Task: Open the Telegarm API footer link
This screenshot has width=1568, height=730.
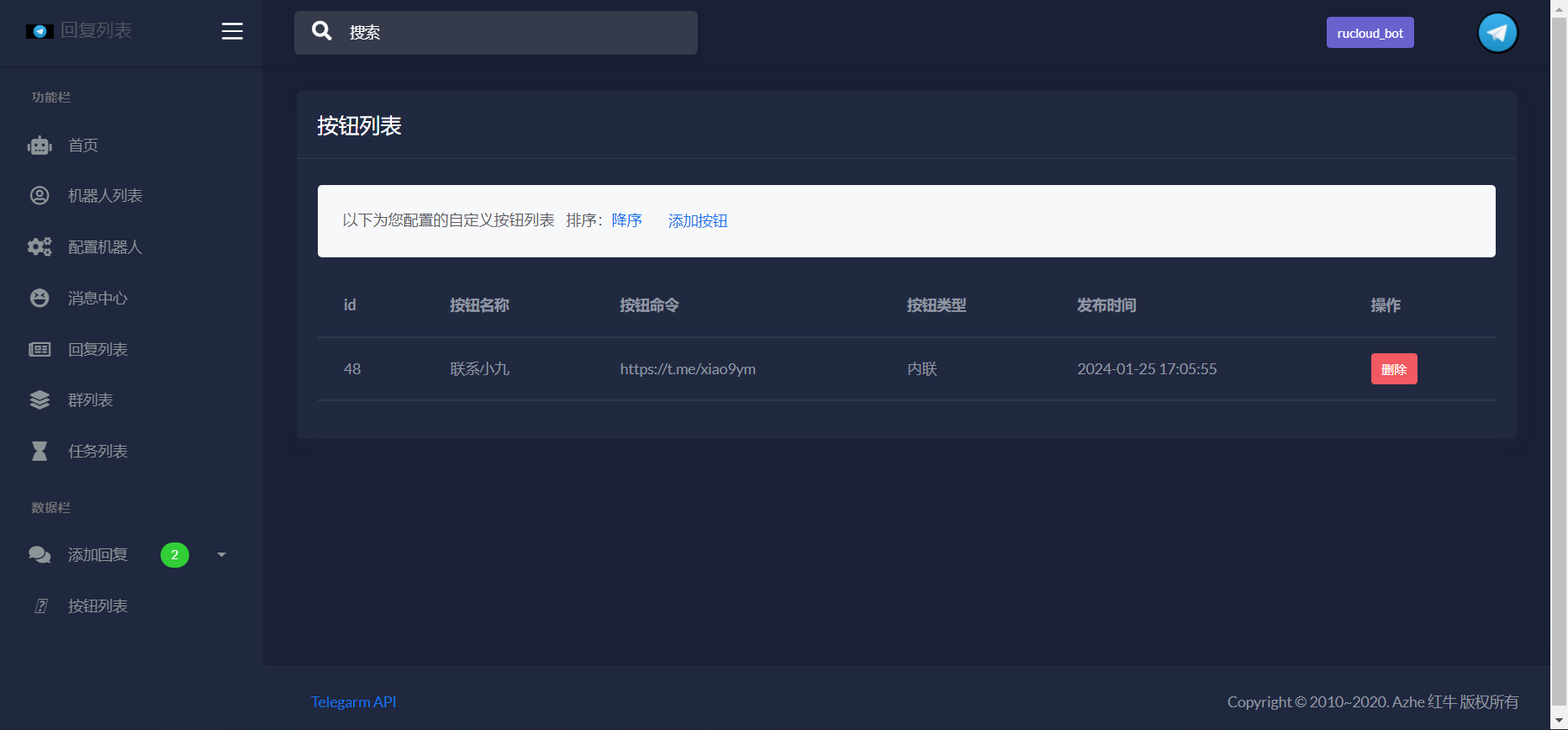Action: pyautogui.click(x=353, y=702)
